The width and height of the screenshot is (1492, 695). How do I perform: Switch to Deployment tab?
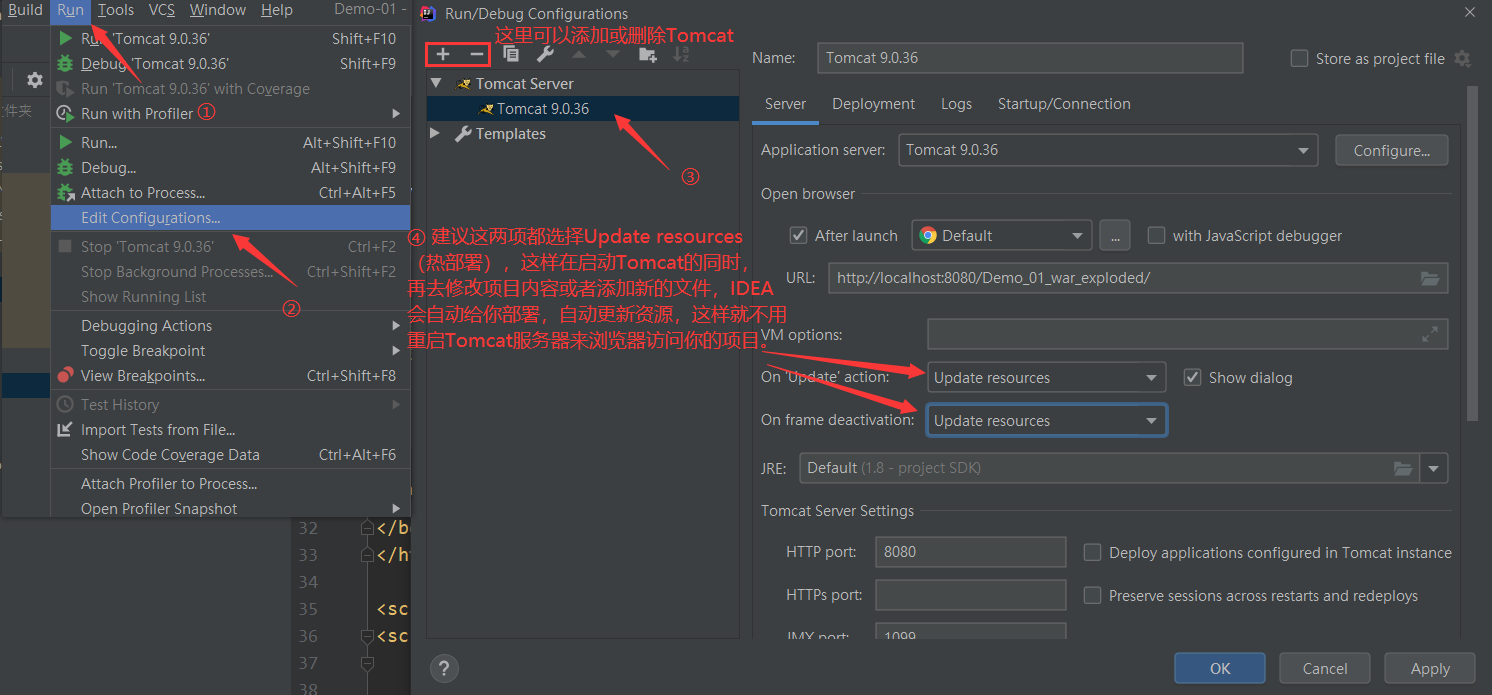[873, 103]
